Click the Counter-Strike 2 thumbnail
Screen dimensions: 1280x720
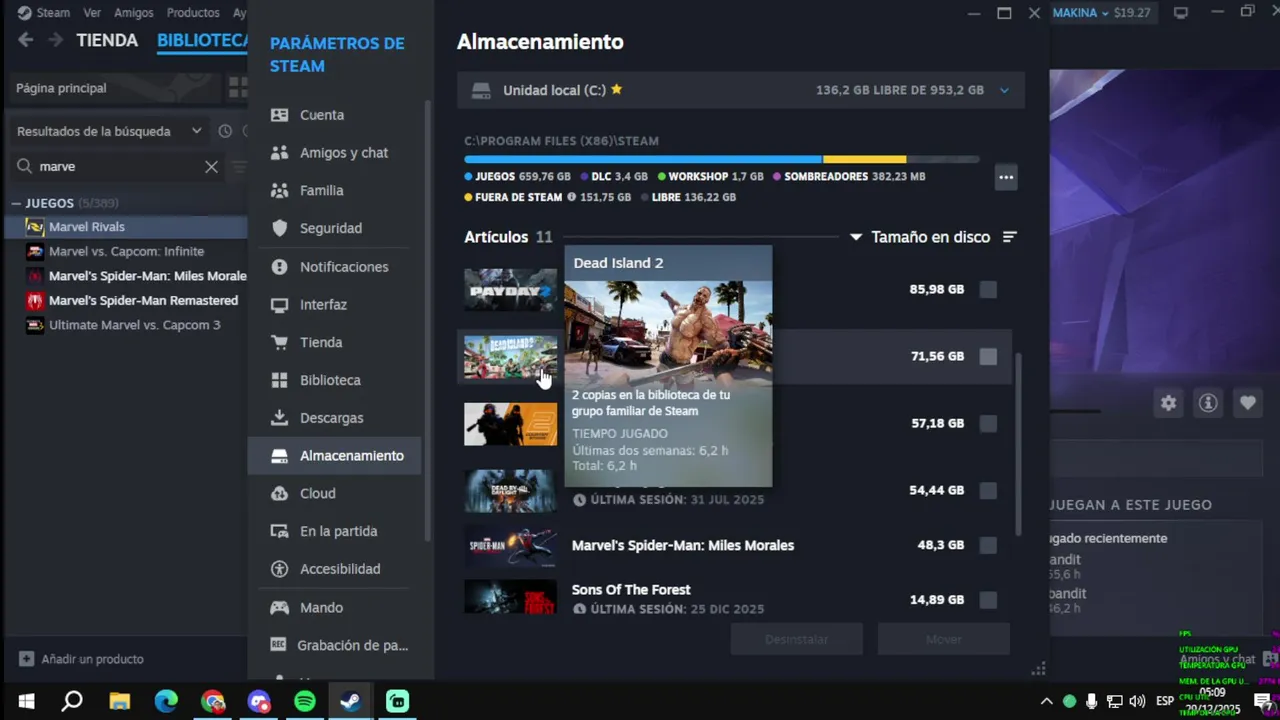(x=510, y=424)
